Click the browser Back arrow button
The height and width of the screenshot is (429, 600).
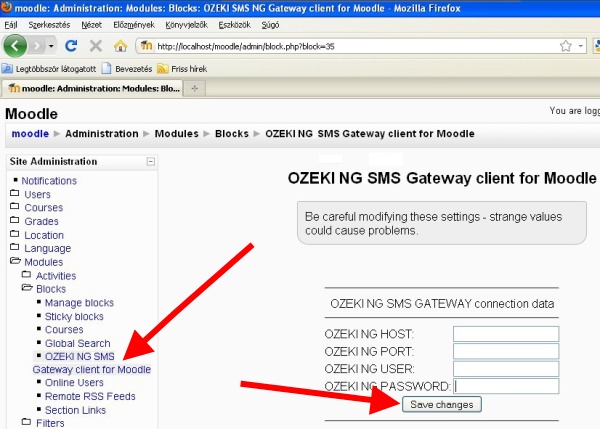[x=16, y=45]
